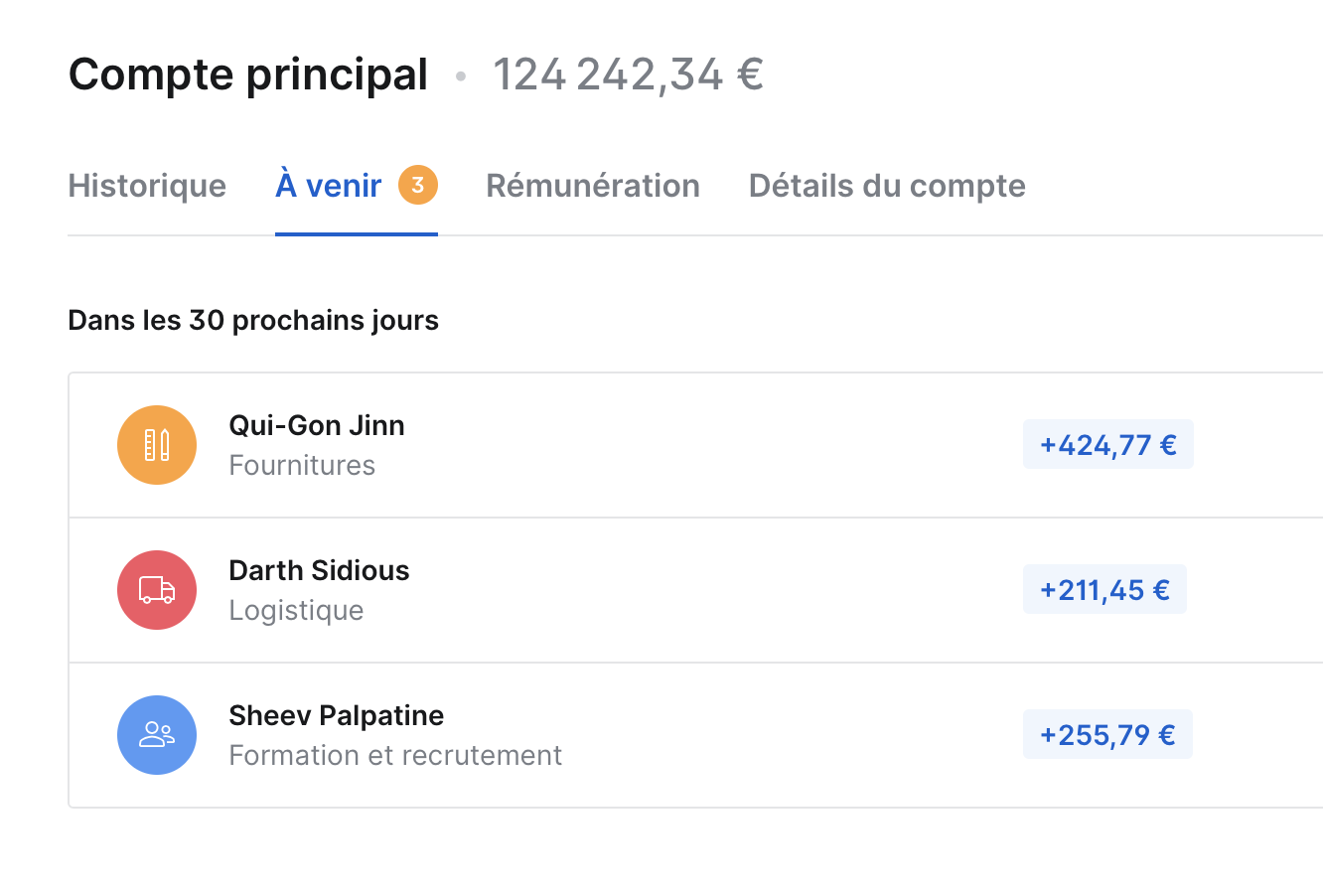The height and width of the screenshot is (896, 1323).
Task: Click the +255,79 € amount badge
Action: (x=1107, y=734)
